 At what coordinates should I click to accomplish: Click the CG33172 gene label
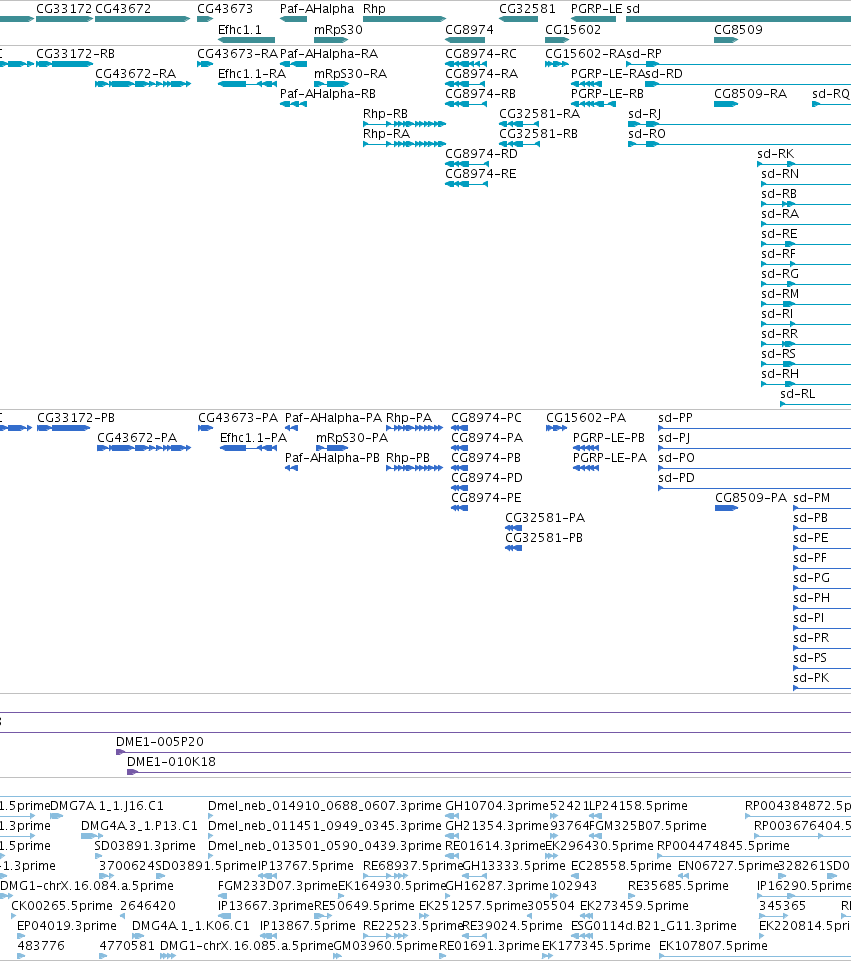tap(64, 9)
